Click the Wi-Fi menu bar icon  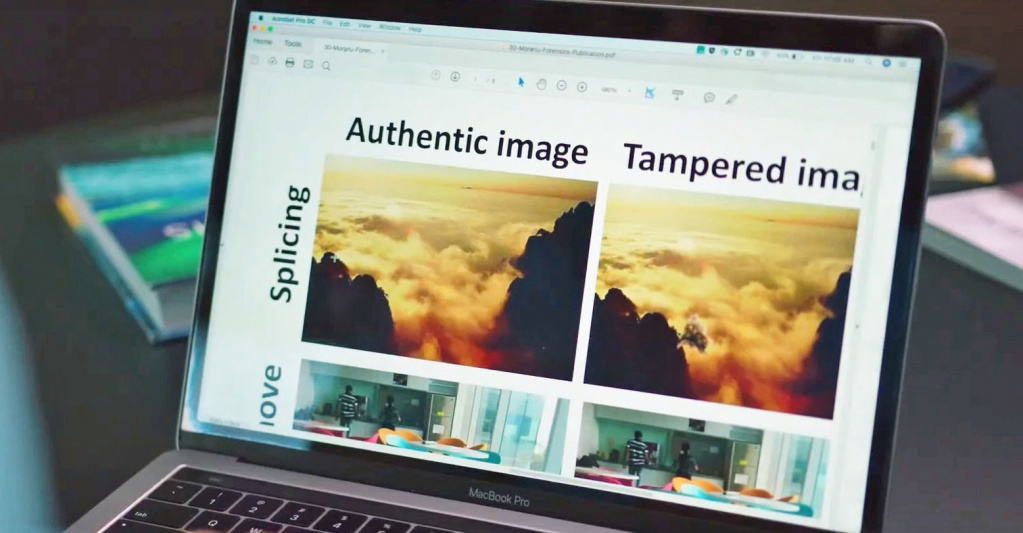(x=765, y=54)
